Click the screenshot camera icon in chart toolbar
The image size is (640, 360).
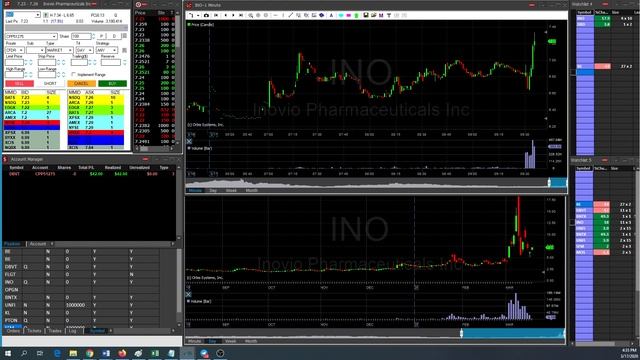206,15
